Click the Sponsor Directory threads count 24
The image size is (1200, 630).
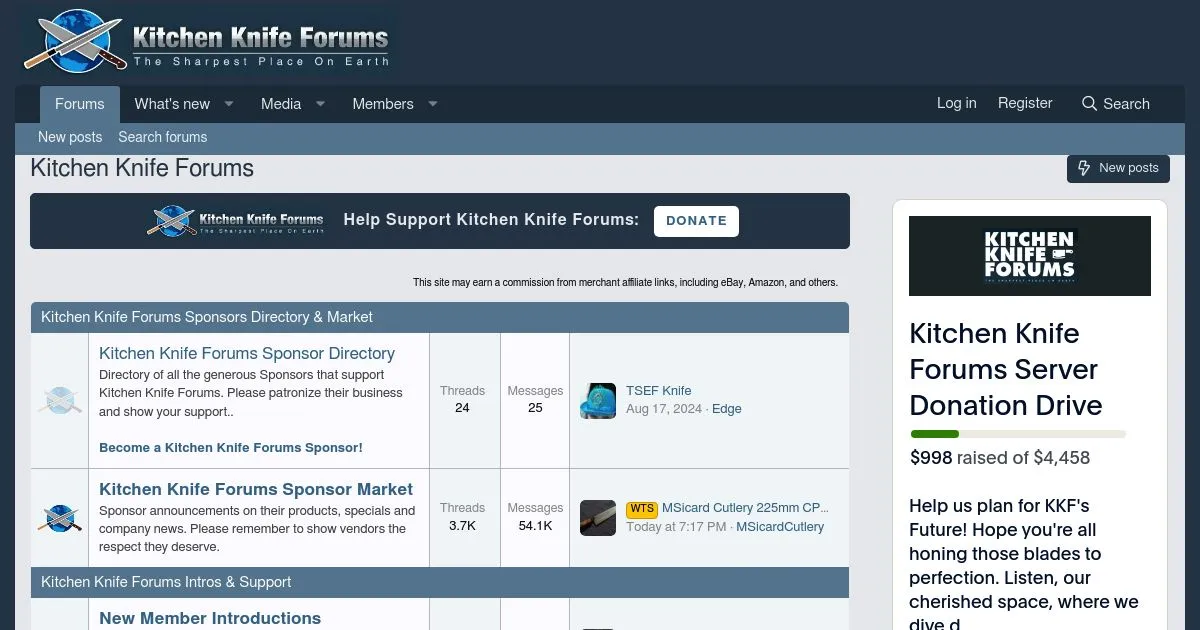462,408
